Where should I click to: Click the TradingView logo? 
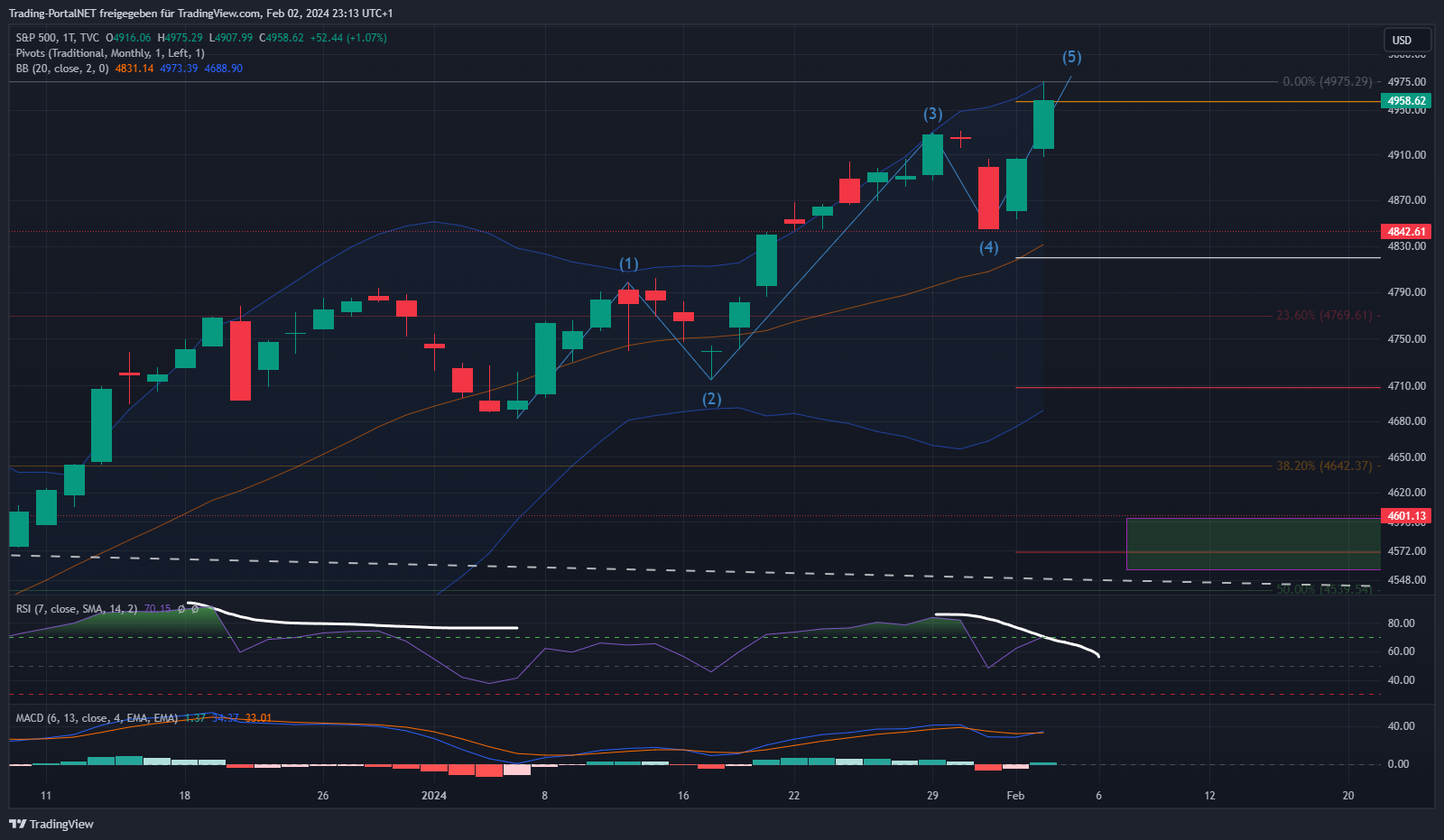pyautogui.click(x=51, y=824)
